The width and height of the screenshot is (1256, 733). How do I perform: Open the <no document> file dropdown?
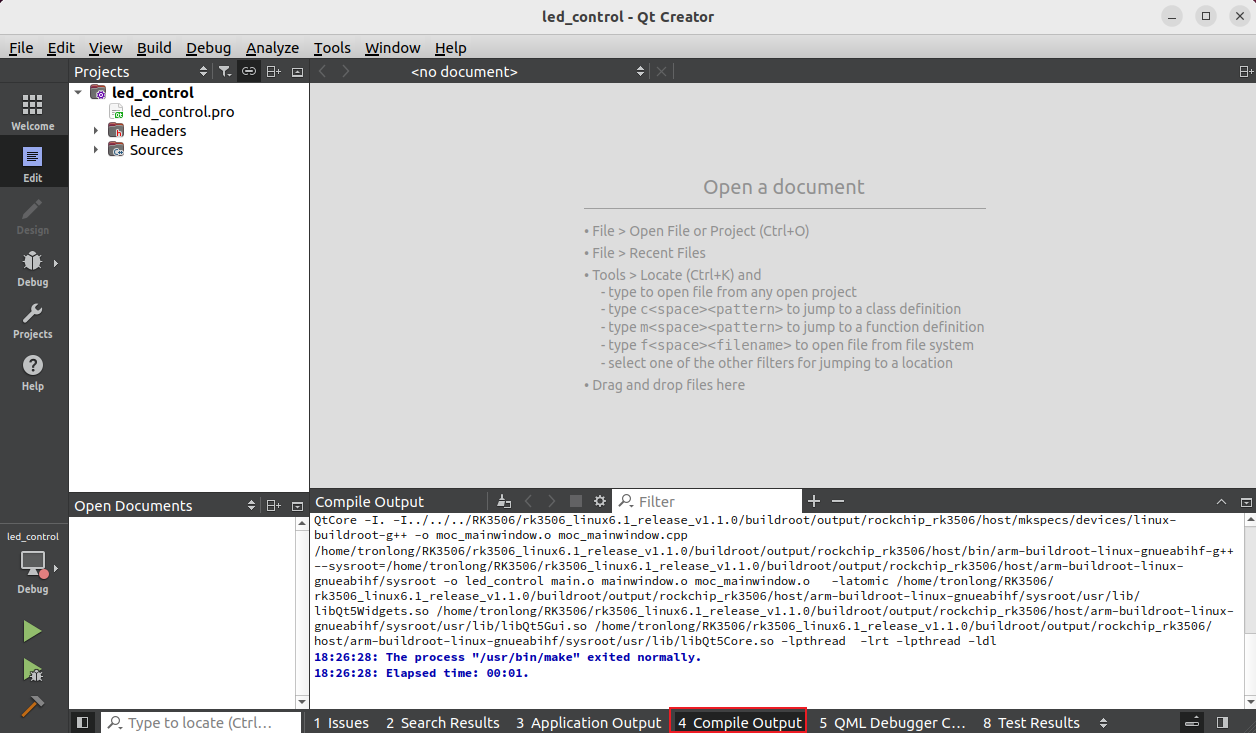(529, 72)
